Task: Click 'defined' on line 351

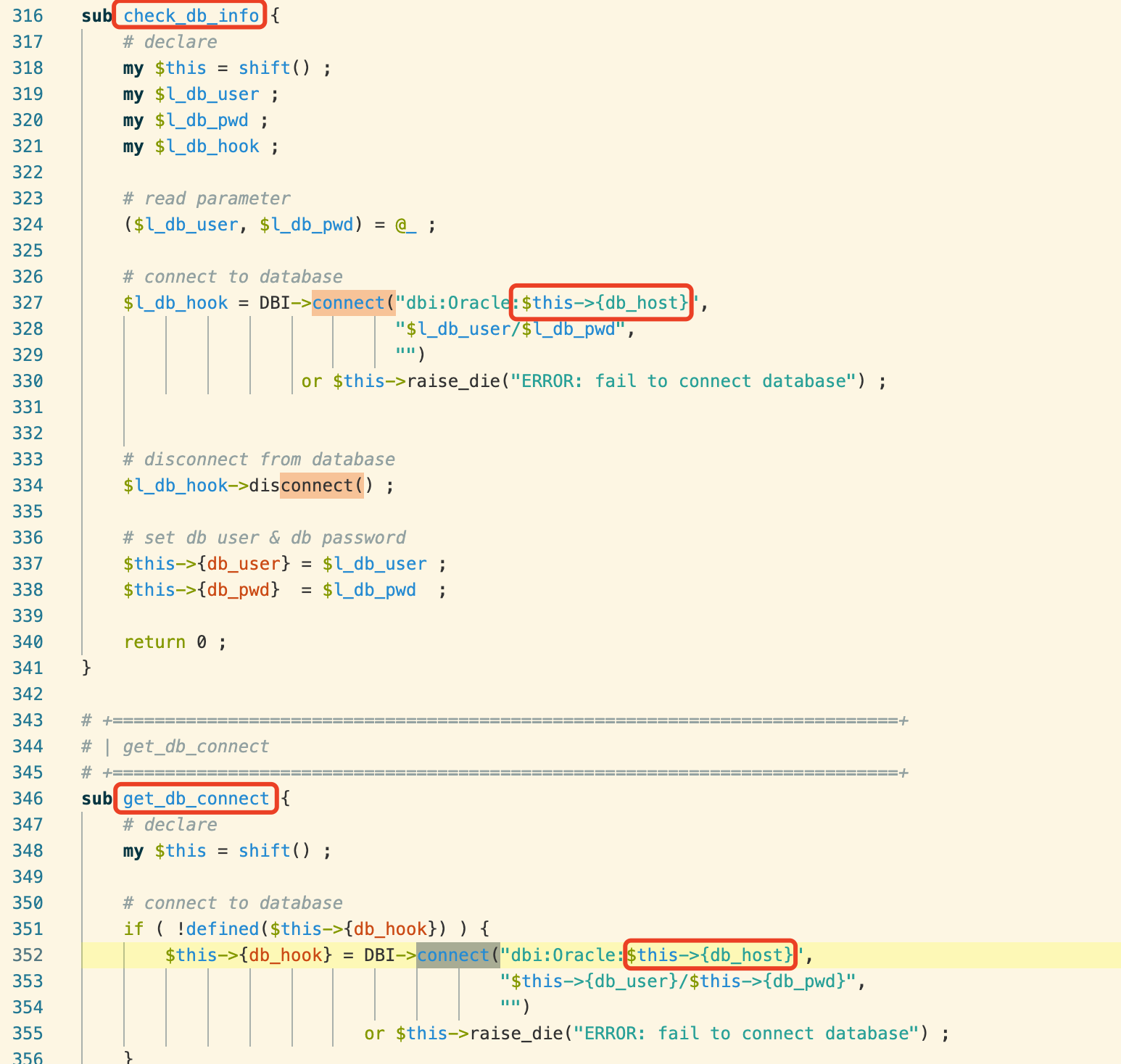Action: point(223,929)
